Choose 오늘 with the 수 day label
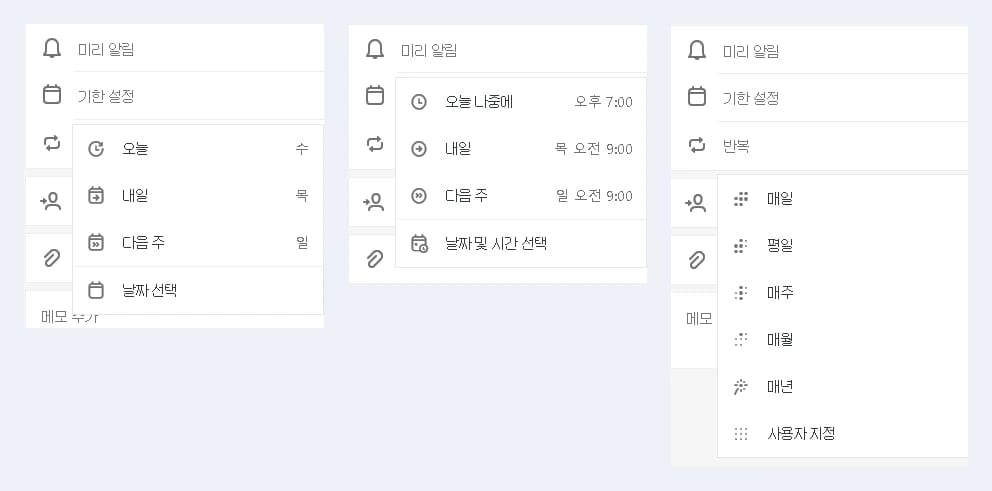The width and height of the screenshot is (992, 491). pos(198,149)
